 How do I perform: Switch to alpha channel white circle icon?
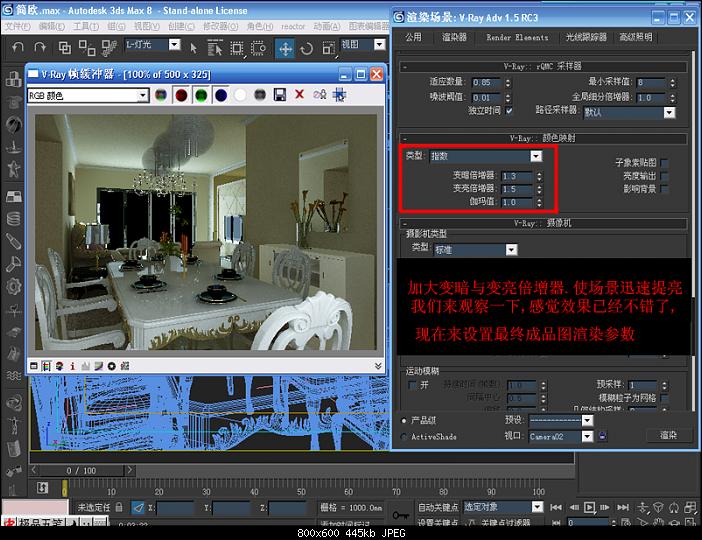[240, 95]
